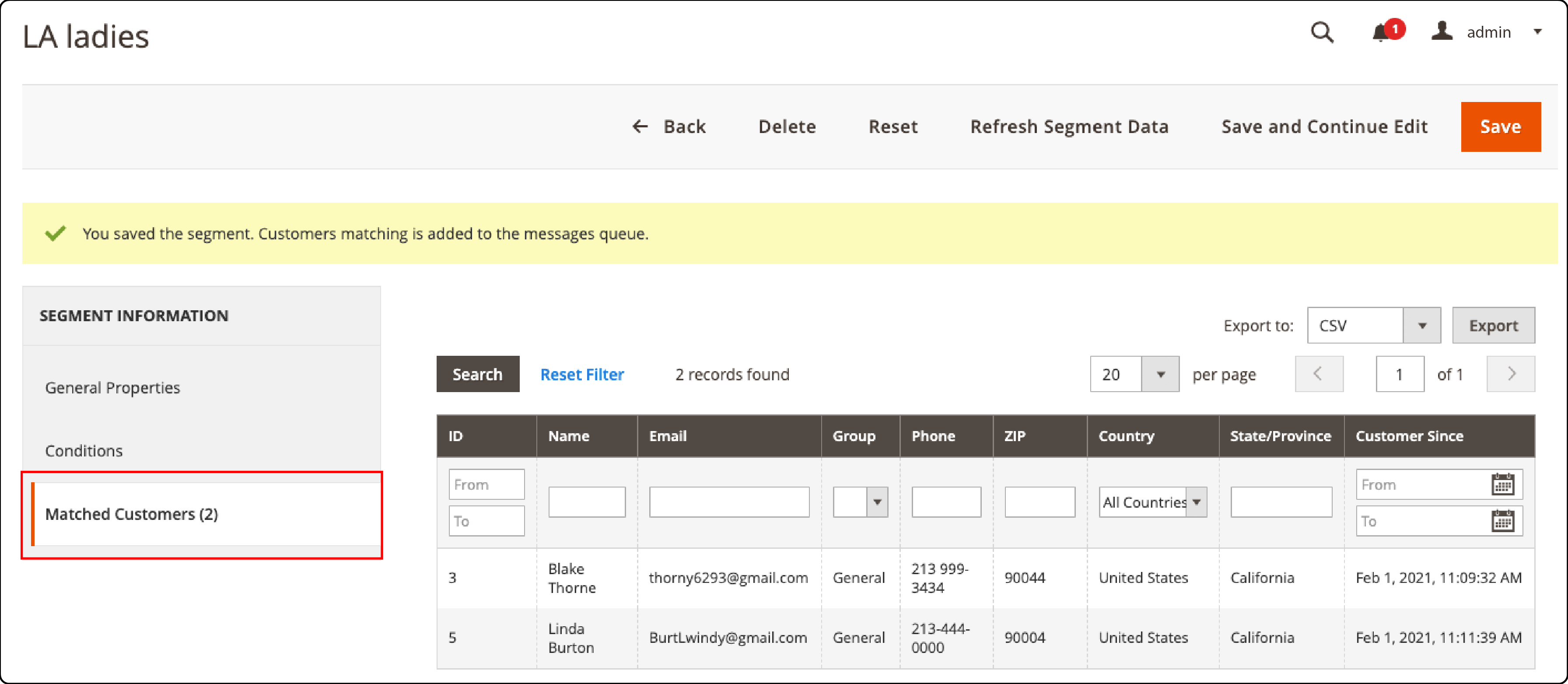Go to previous page arrow
Image resolution: width=1568 pixels, height=684 pixels.
1319,374
